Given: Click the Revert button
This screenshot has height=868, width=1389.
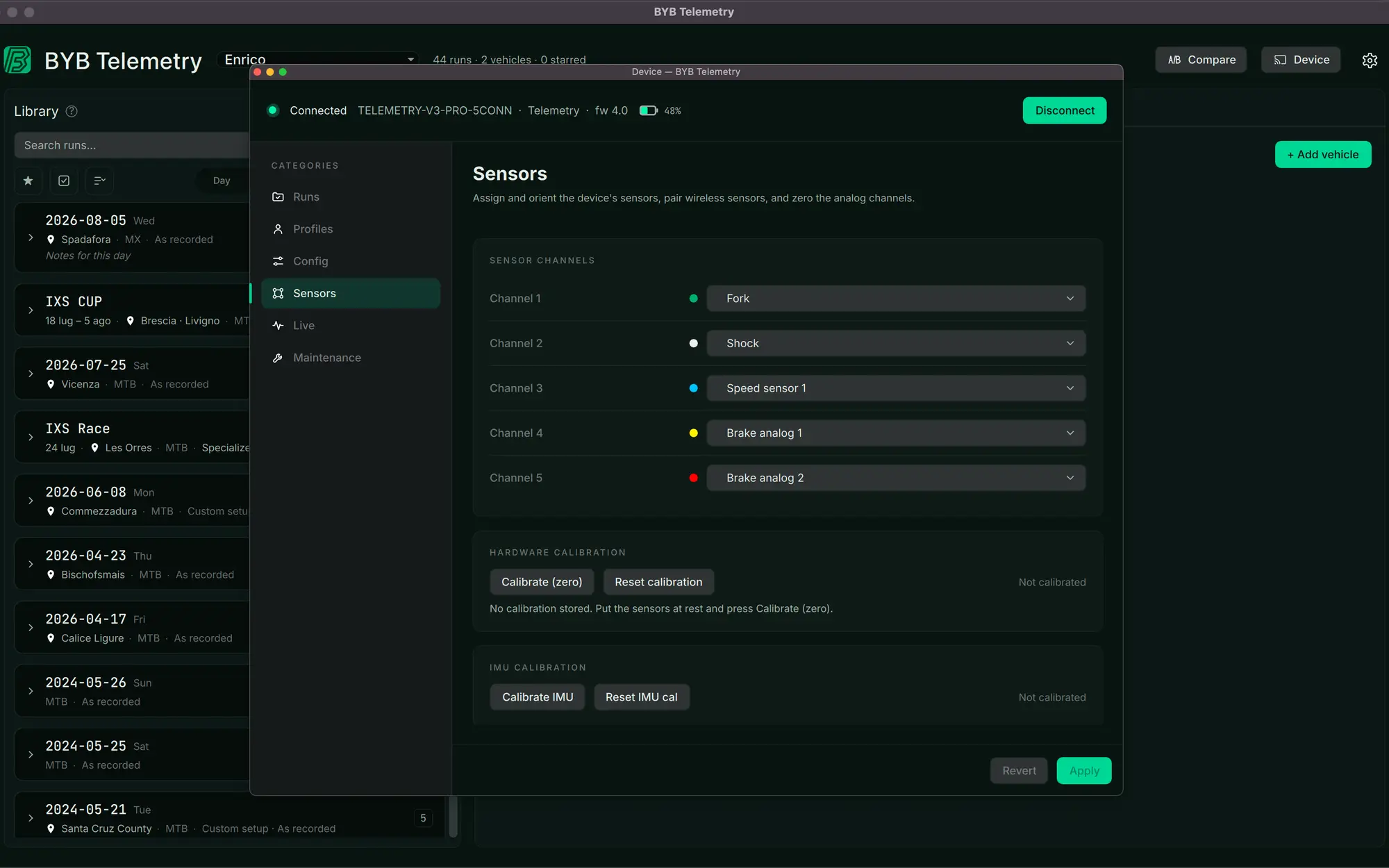Looking at the screenshot, I should (x=1019, y=771).
